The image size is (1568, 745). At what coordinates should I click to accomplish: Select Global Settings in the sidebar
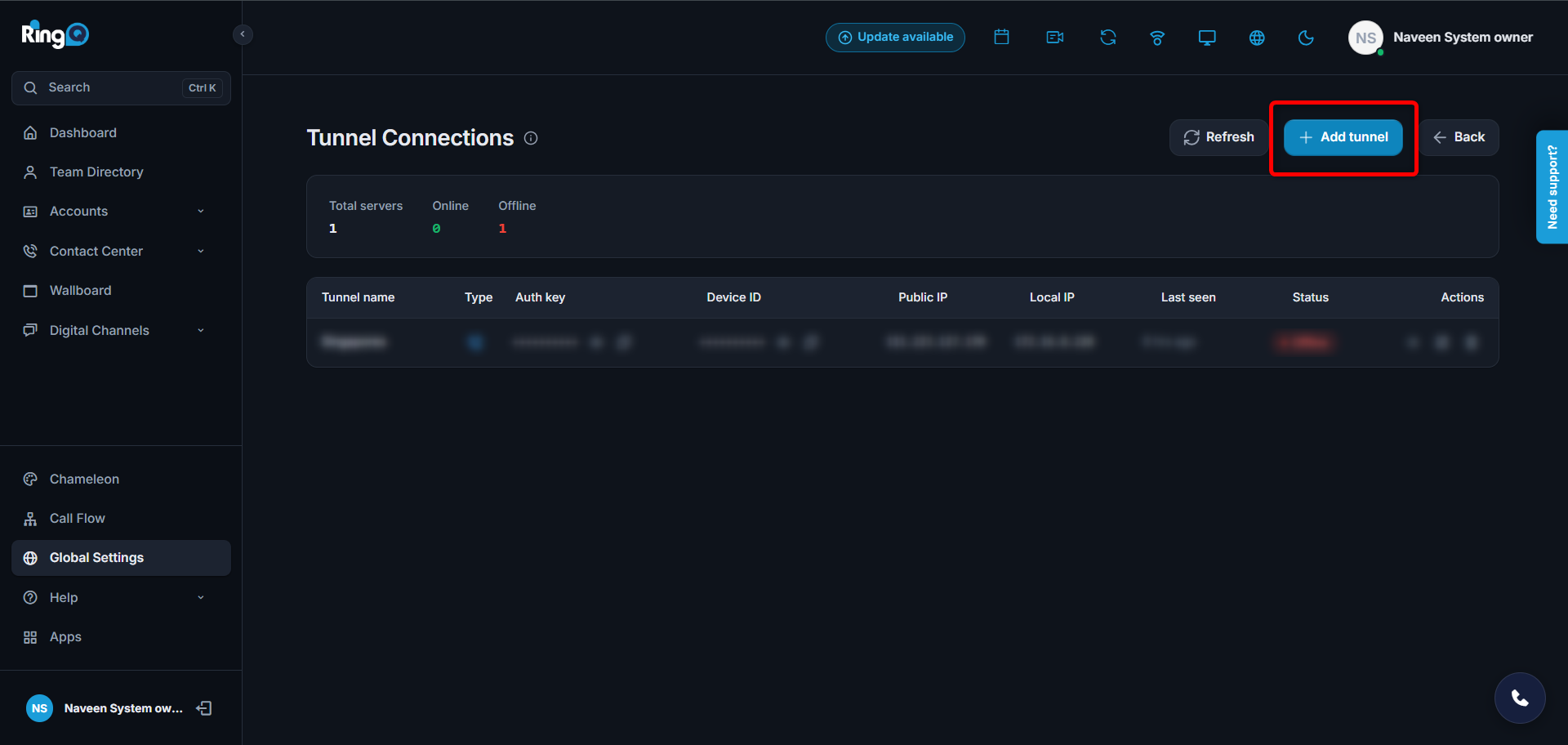click(x=121, y=558)
